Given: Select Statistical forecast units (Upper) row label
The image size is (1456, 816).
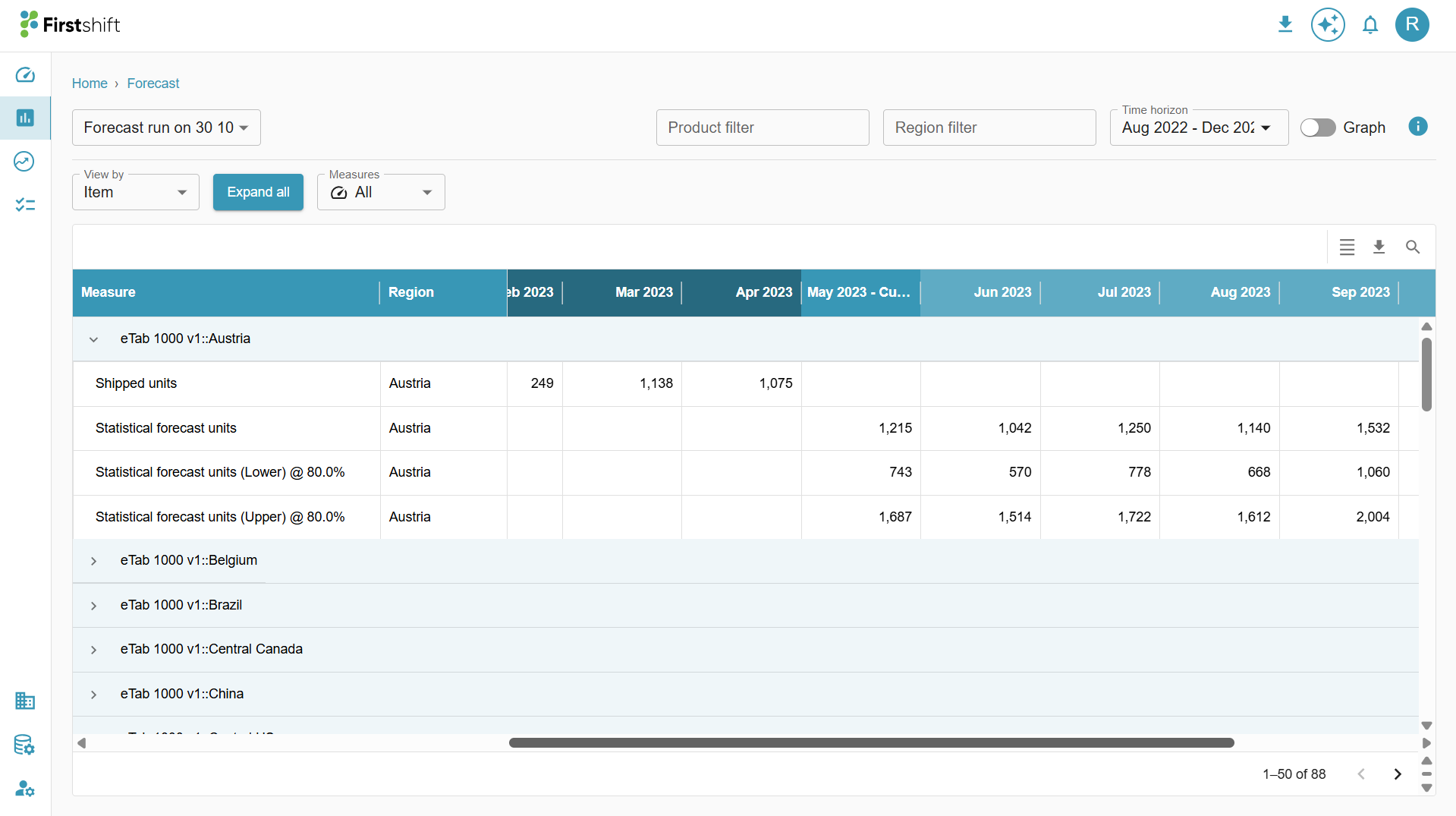Looking at the screenshot, I should [x=220, y=517].
